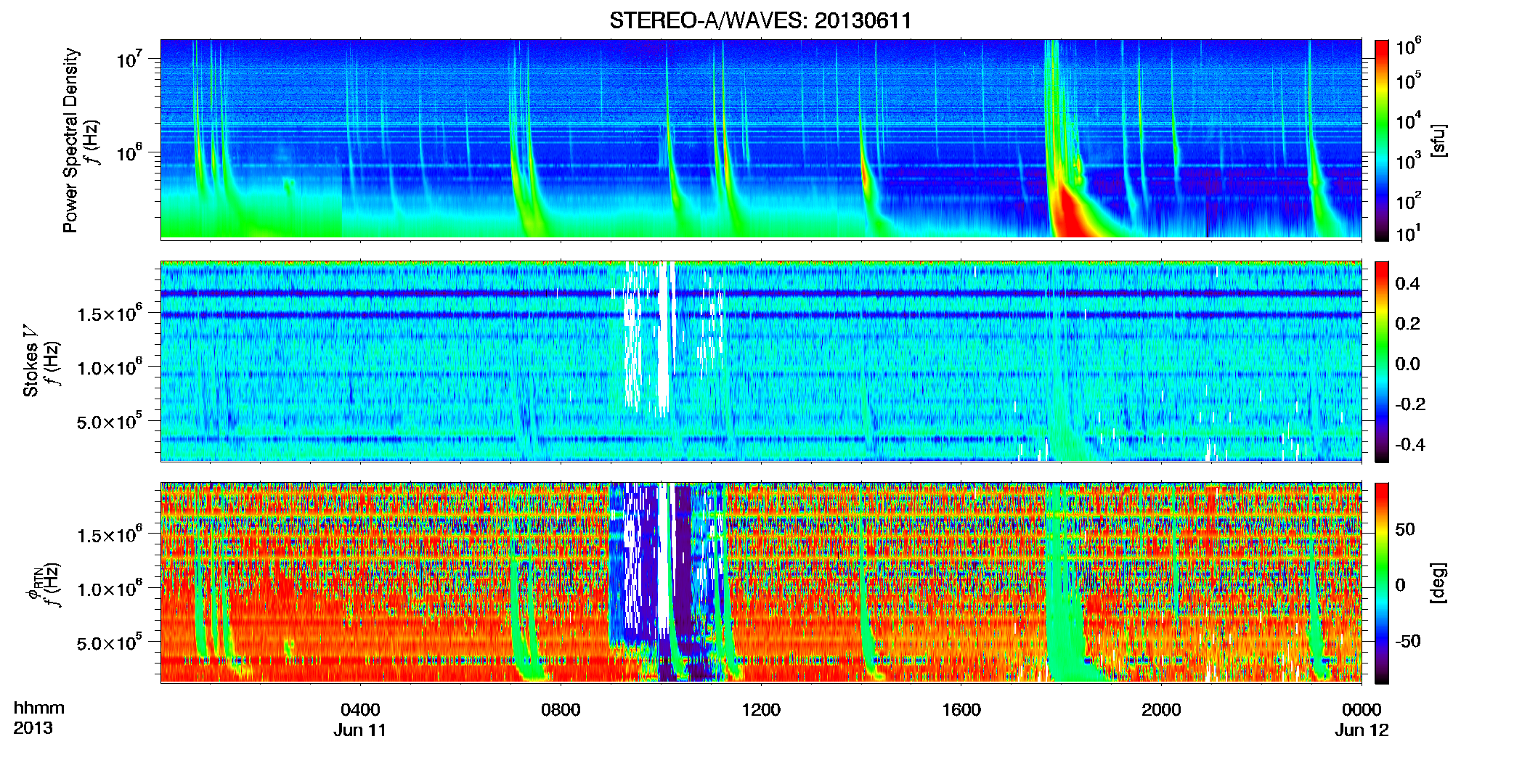Click the 0400 time axis label
The image size is (1522, 784).
pyautogui.click(x=360, y=709)
